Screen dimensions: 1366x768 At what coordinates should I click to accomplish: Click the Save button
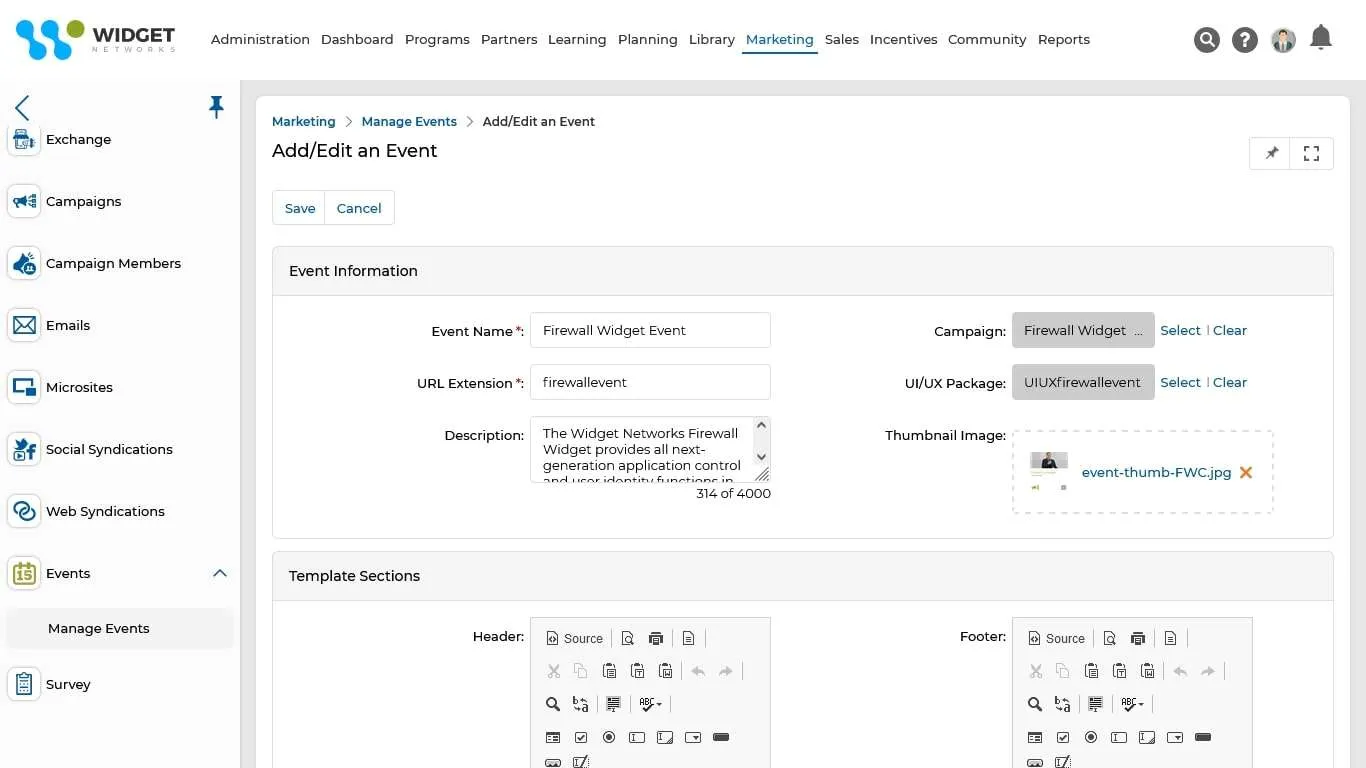(300, 208)
